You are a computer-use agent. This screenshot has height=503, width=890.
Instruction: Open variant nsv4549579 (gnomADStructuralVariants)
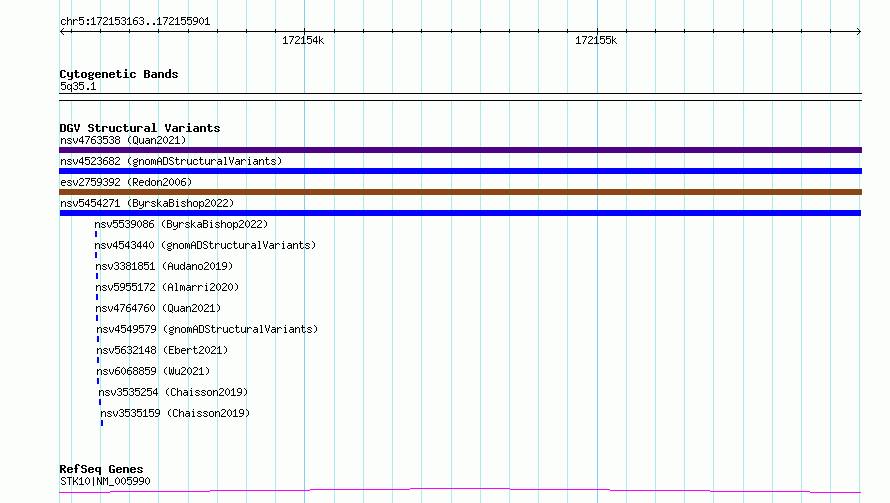coord(207,329)
